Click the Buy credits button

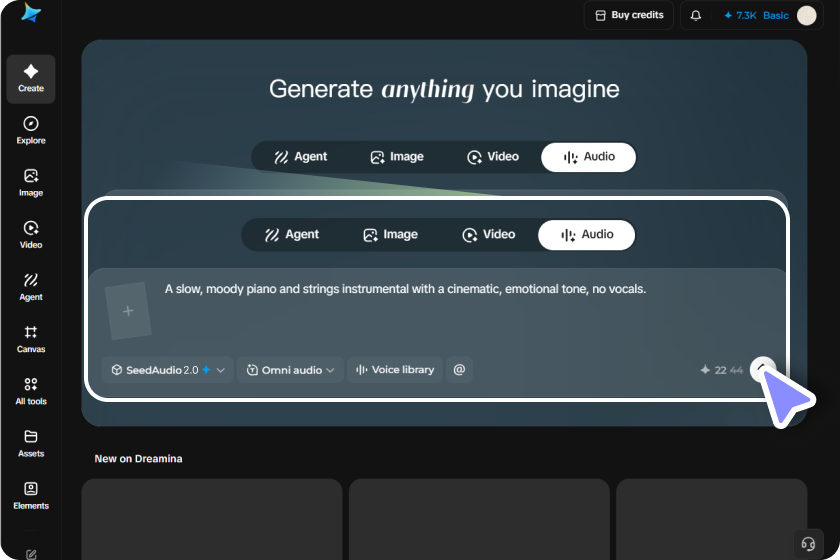(x=629, y=15)
